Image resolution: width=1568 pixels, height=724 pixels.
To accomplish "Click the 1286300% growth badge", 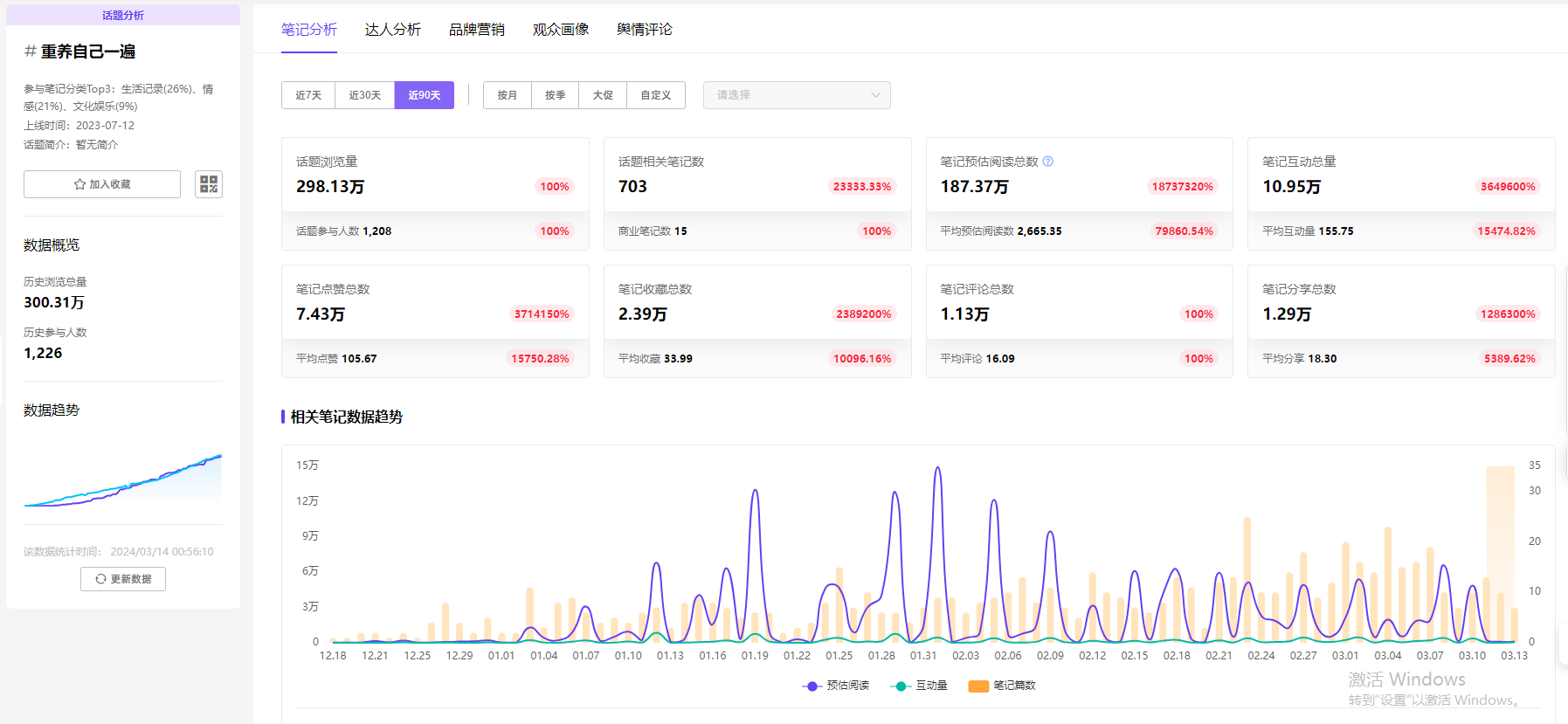I will [x=1508, y=314].
